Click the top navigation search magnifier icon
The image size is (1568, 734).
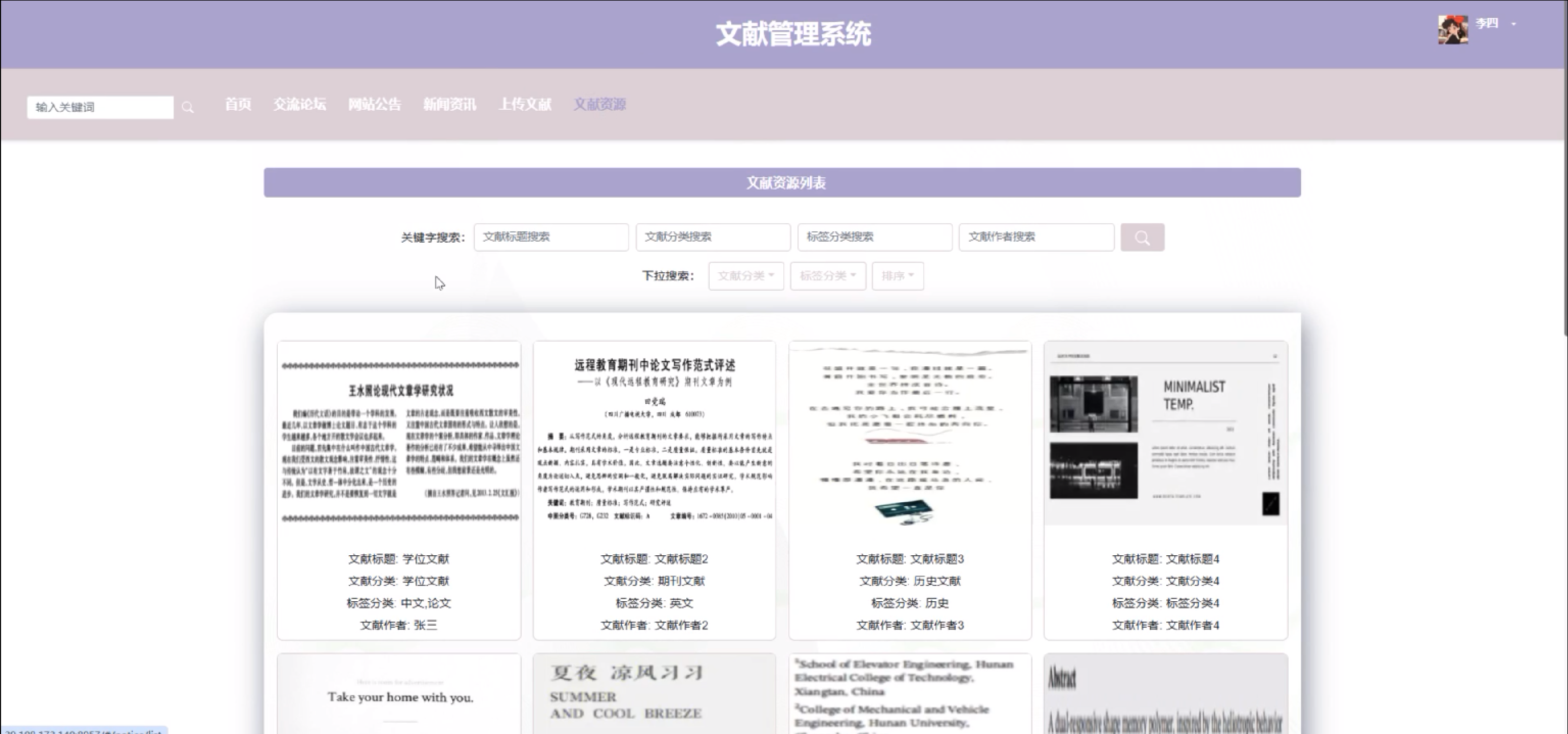point(187,108)
